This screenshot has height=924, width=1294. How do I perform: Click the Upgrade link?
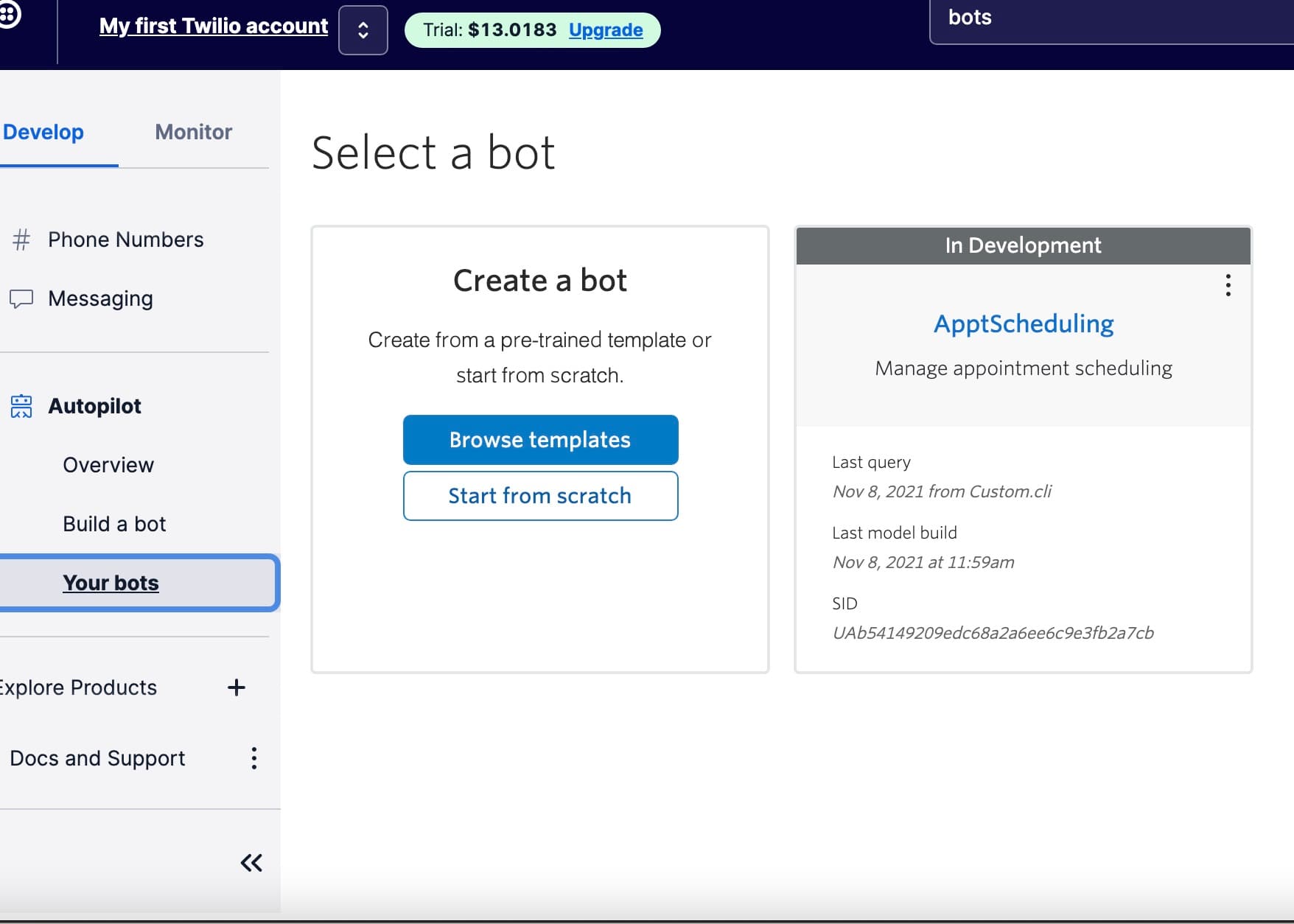click(606, 30)
